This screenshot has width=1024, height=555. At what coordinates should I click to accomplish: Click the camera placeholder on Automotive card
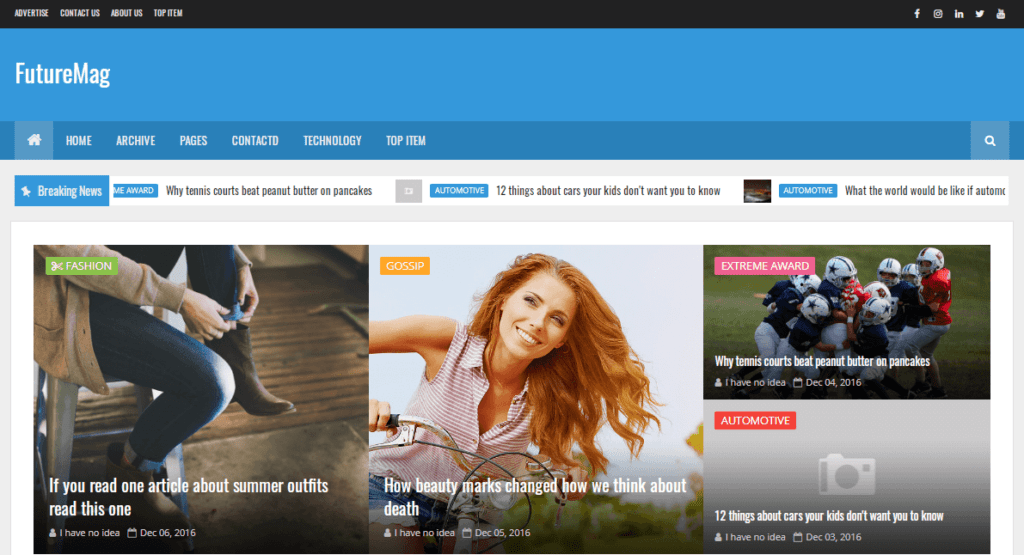click(x=846, y=474)
